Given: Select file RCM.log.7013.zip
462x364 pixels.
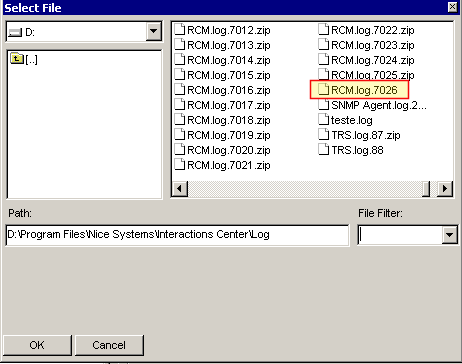Looking at the screenshot, I should (223, 45).
